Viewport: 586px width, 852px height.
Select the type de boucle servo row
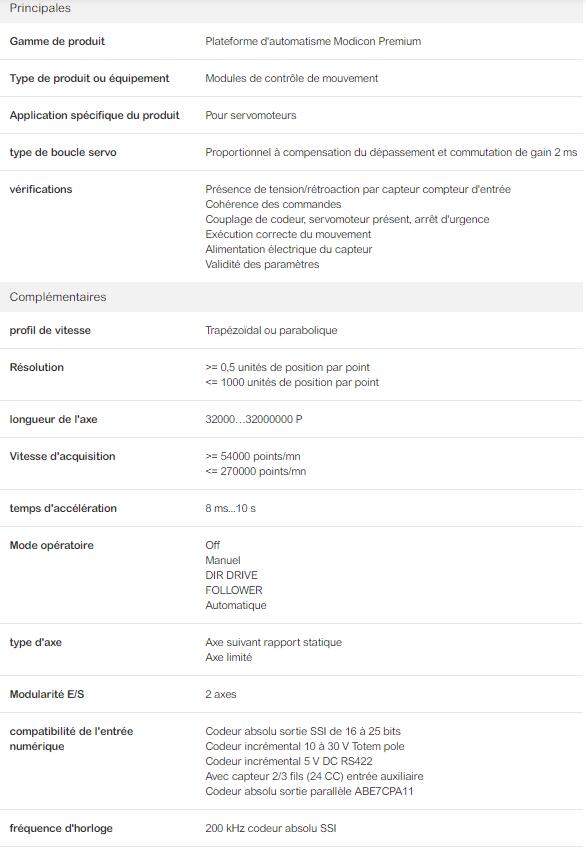coord(292,152)
